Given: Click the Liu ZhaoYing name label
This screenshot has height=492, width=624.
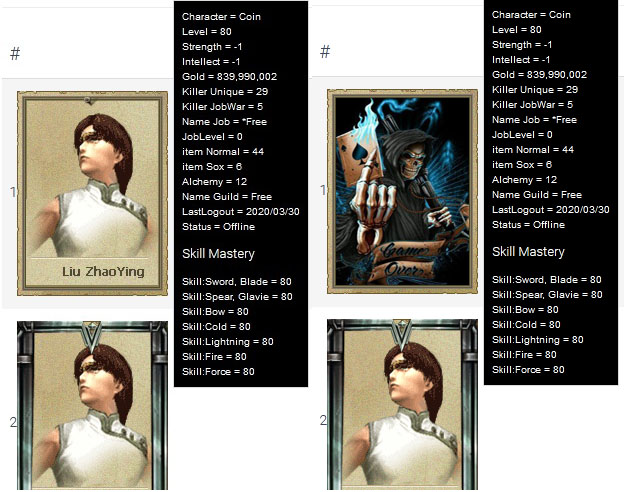Looking at the screenshot, I should [x=103, y=271].
